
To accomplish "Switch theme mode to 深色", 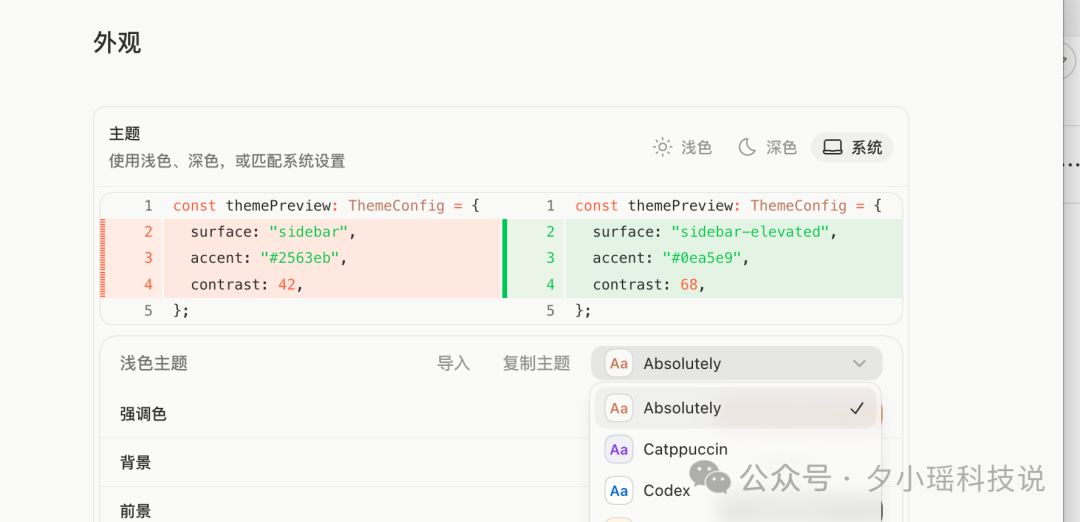I will [768, 147].
